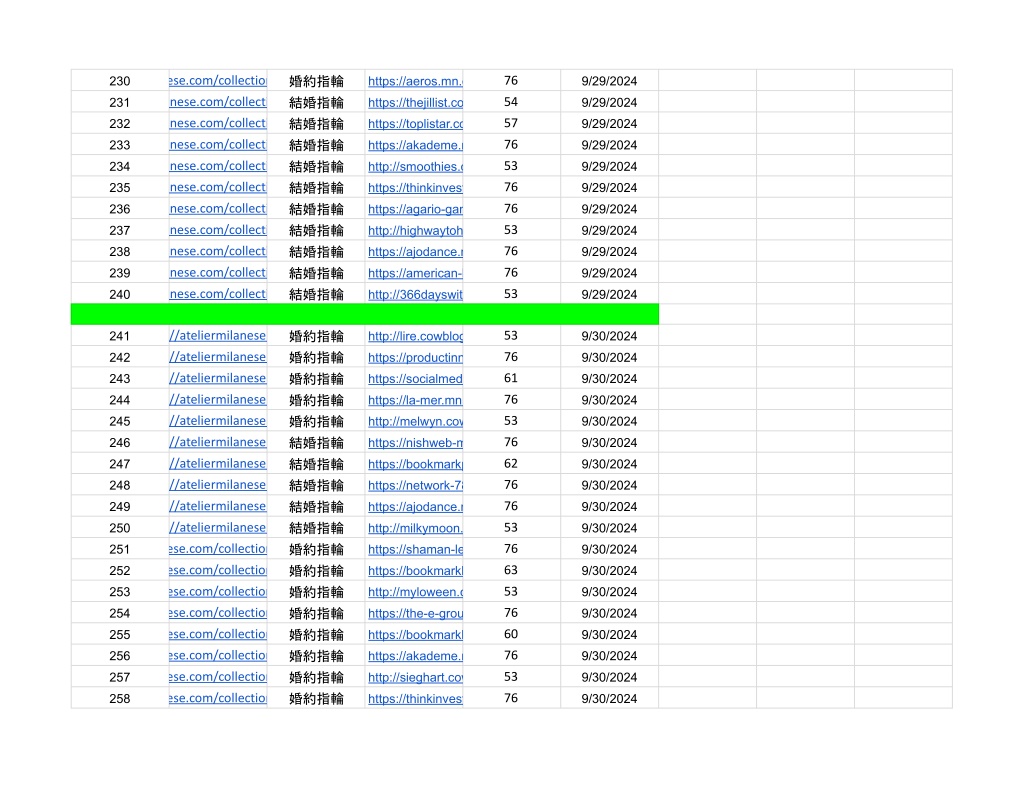Open the https://agario-gar link
Viewport: 1024px width, 791px height.
415,209
